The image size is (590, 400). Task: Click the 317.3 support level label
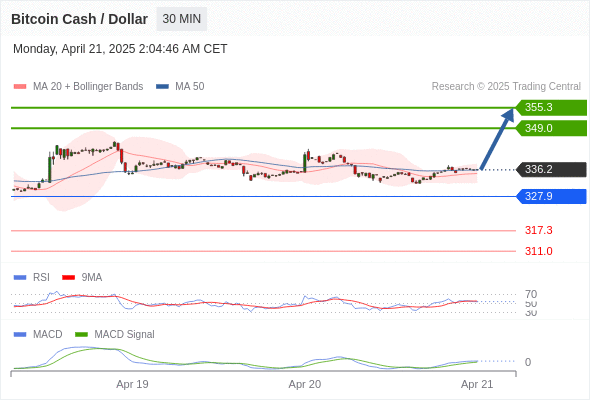[x=538, y=230]
